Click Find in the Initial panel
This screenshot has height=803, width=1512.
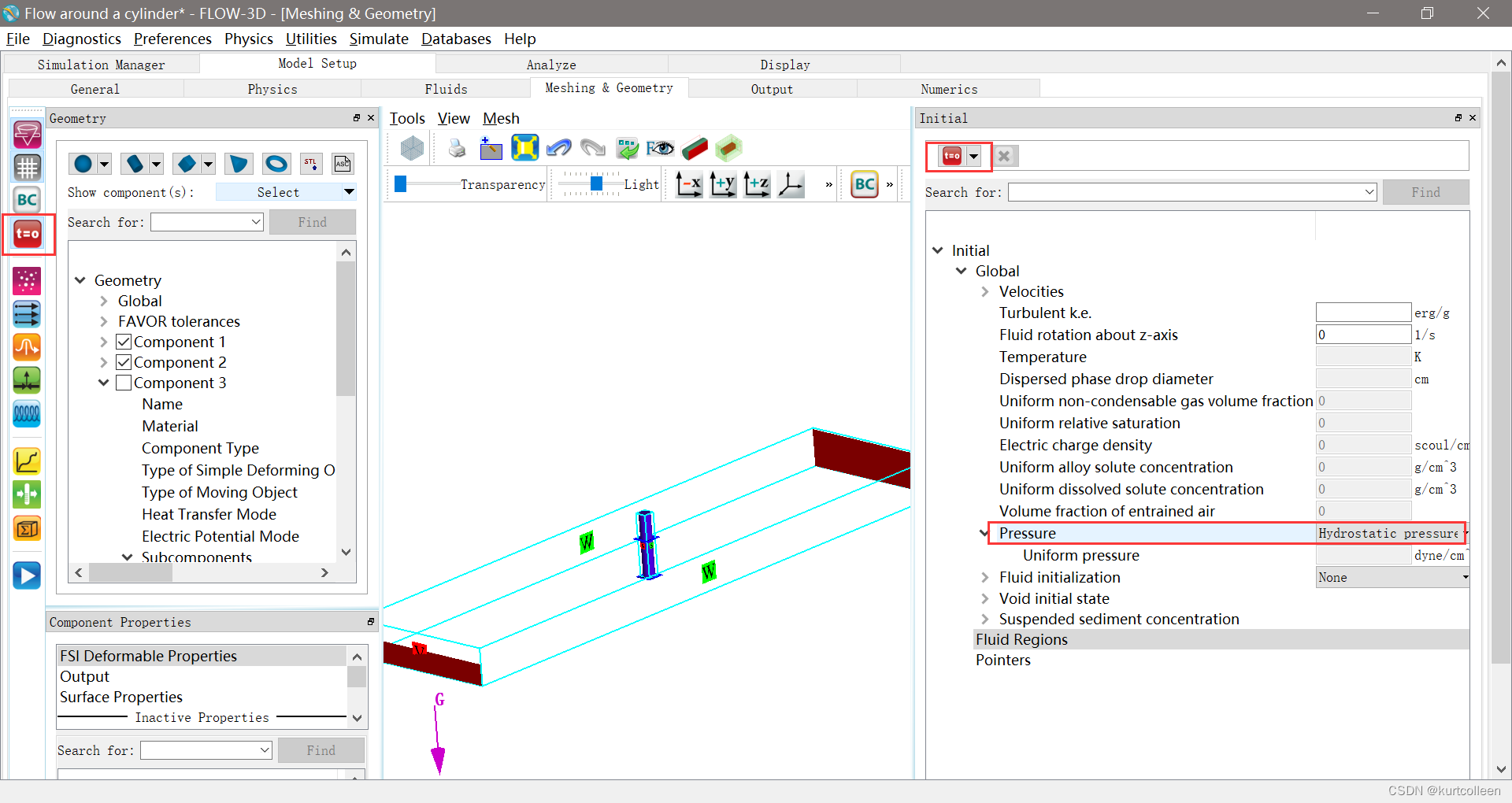pyautogui.click(x=1425, y=192)
